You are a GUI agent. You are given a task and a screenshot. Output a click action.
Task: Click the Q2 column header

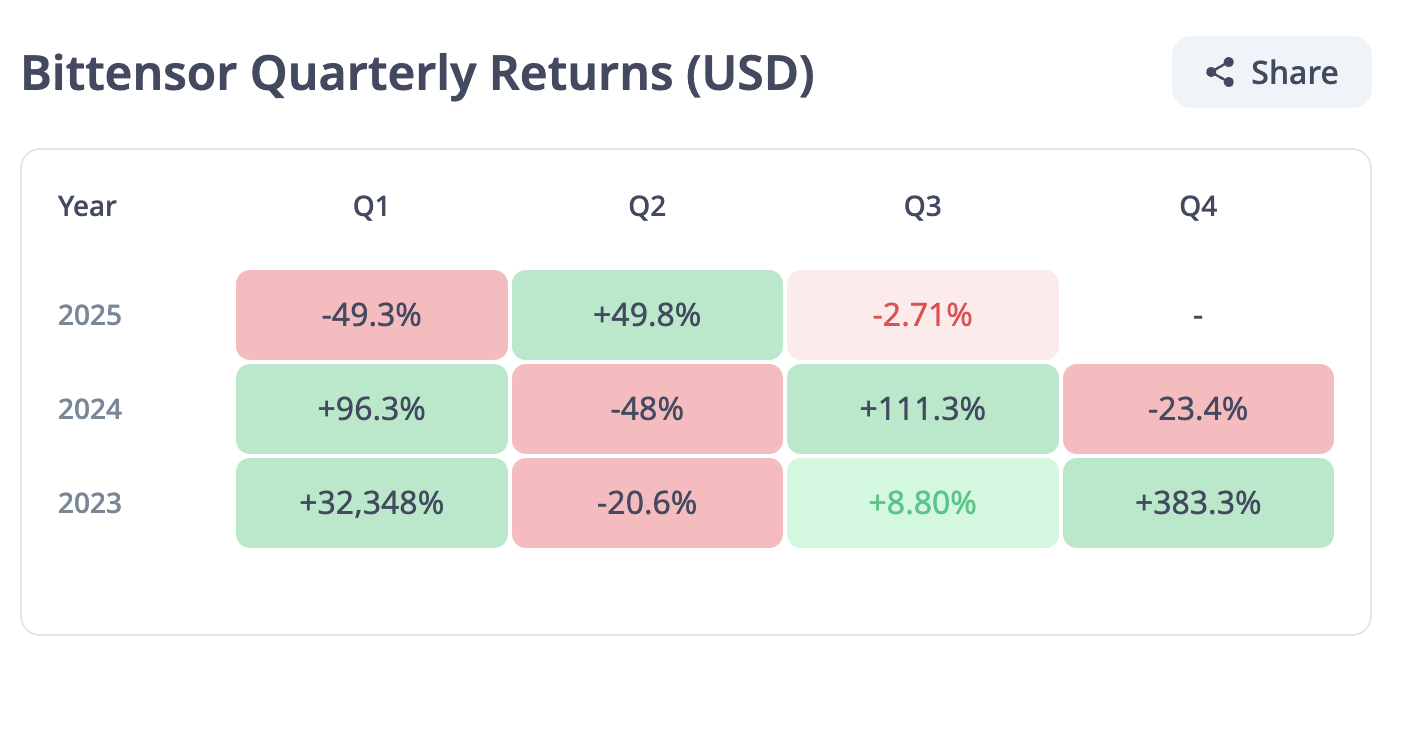click(647, 207)
